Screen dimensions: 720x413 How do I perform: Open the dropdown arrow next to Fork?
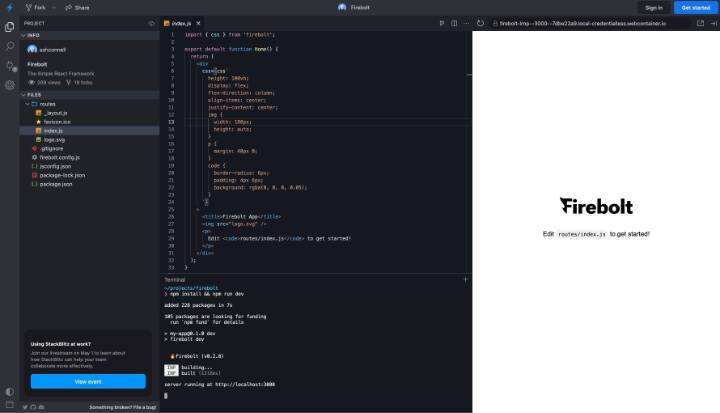click(54, 7)
